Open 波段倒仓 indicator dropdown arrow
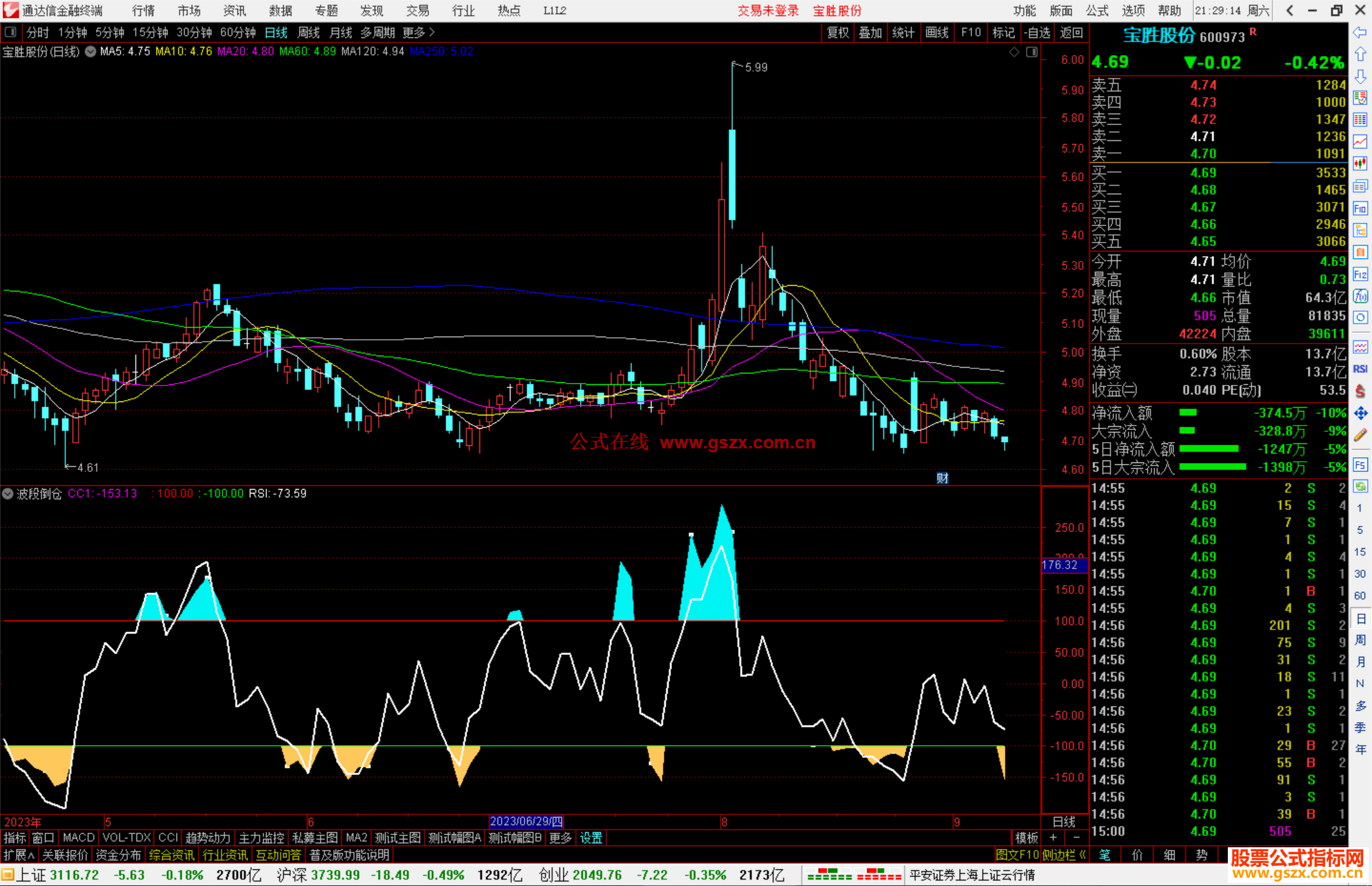Viewport: 1372px width, 886px height. click(8, 493)
